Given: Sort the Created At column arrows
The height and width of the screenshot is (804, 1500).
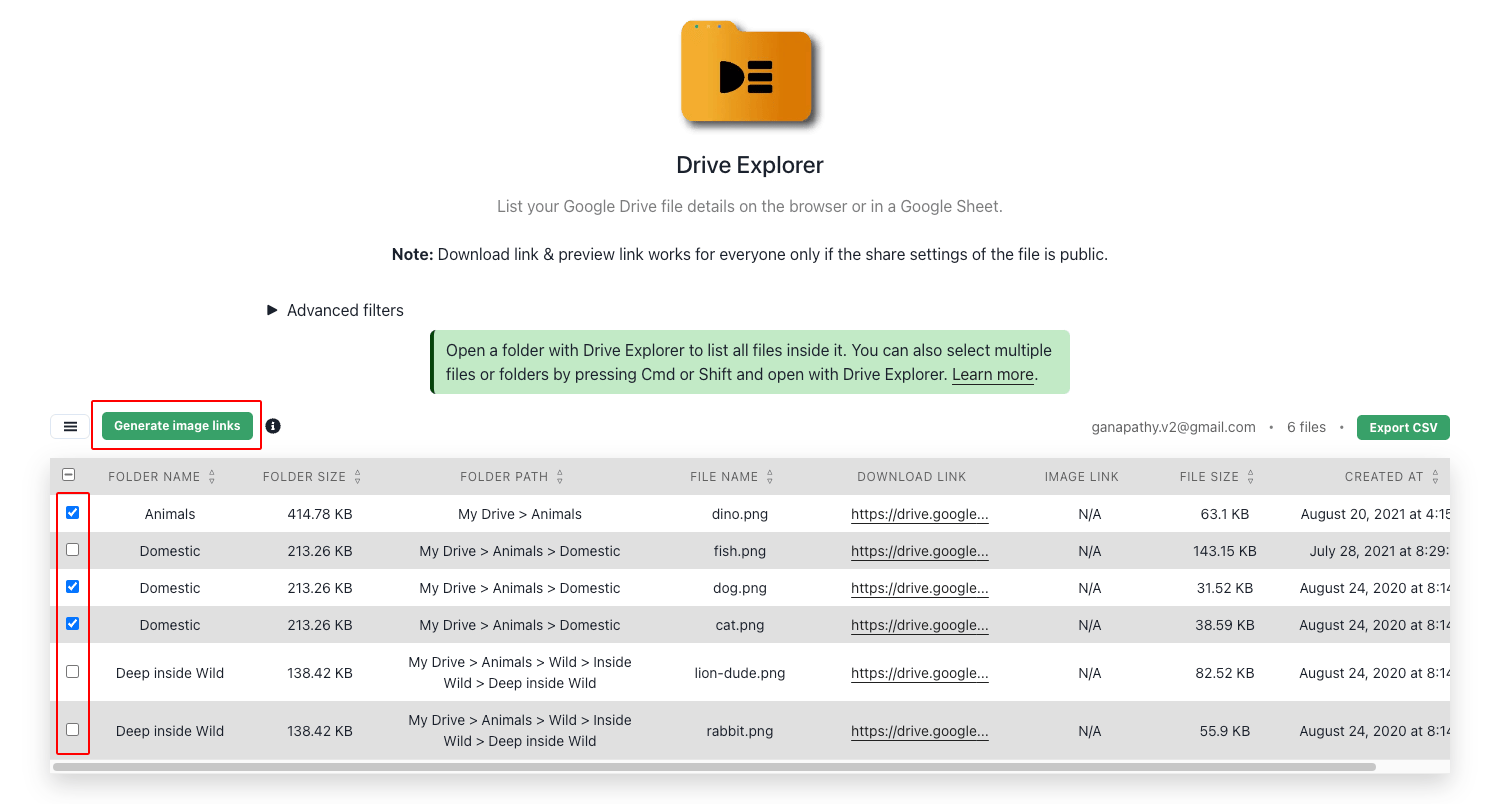Looking at the screenshot, I should 1435,477.
